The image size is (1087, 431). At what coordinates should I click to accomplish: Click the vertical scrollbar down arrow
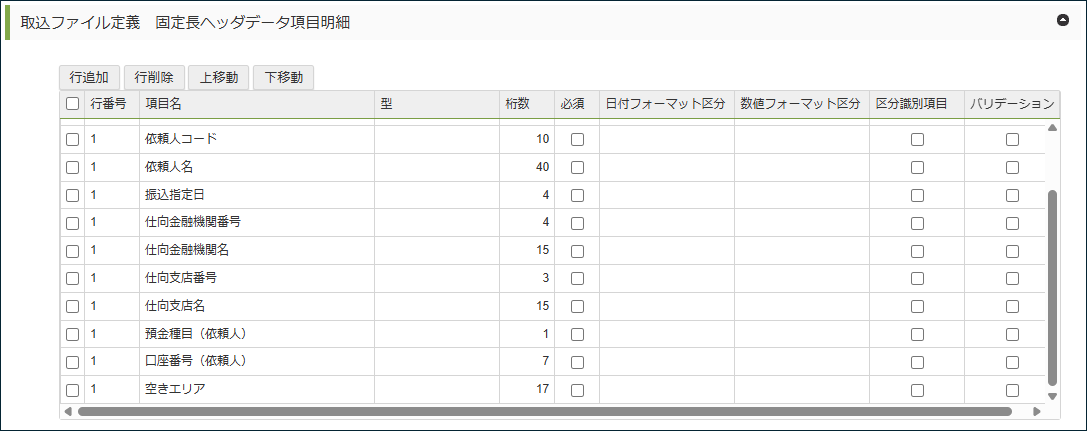pos(1051,396)
